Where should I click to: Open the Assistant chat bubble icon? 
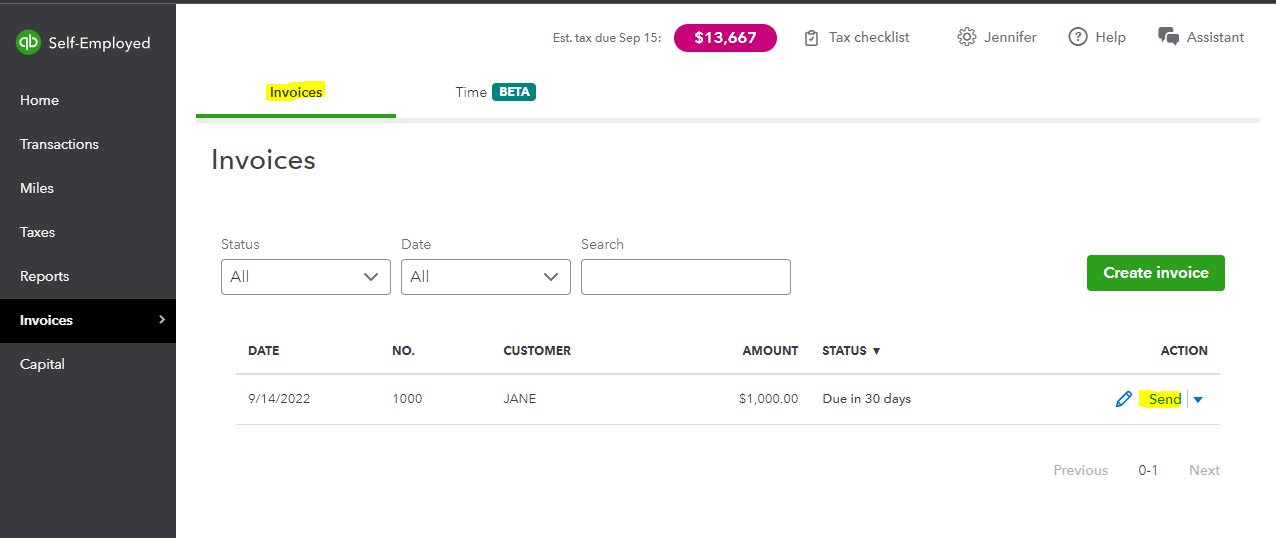click(1168, 37)
